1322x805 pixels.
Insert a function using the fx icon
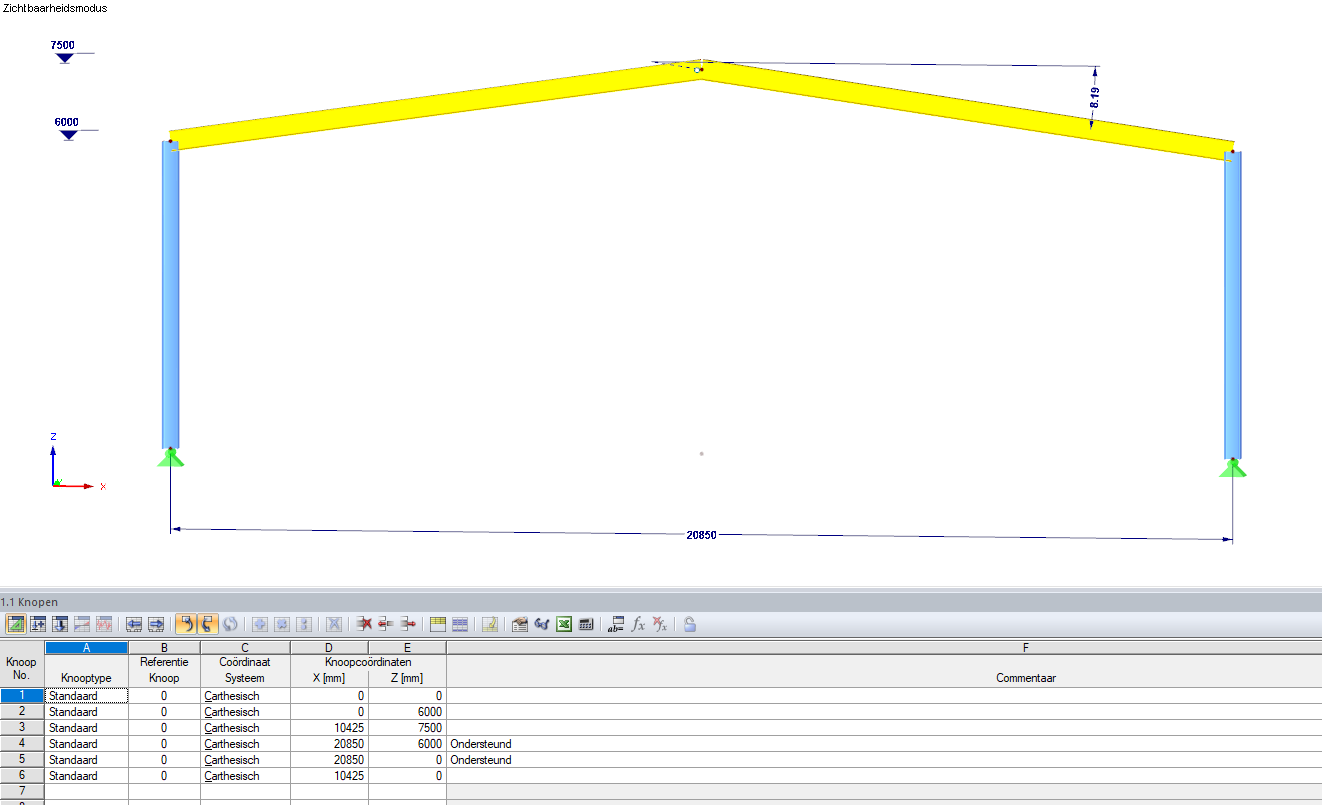coord(637,624)
